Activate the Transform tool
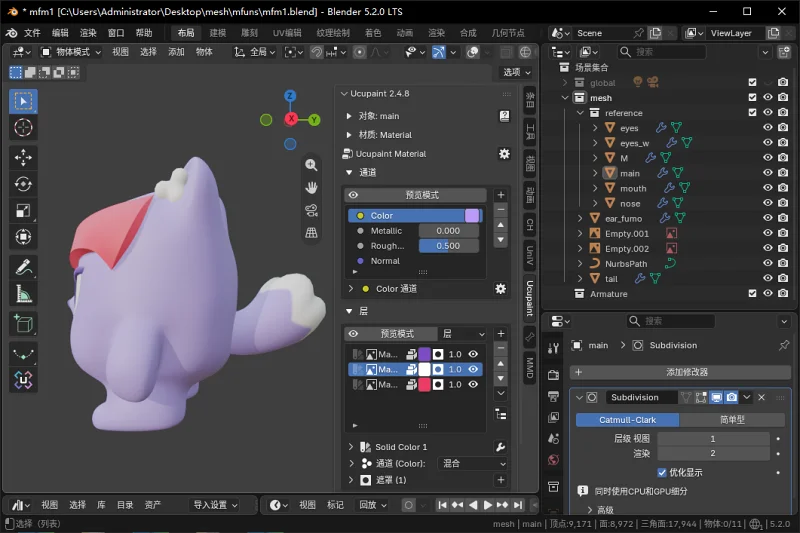800x533 pixels. click(23, 237)
